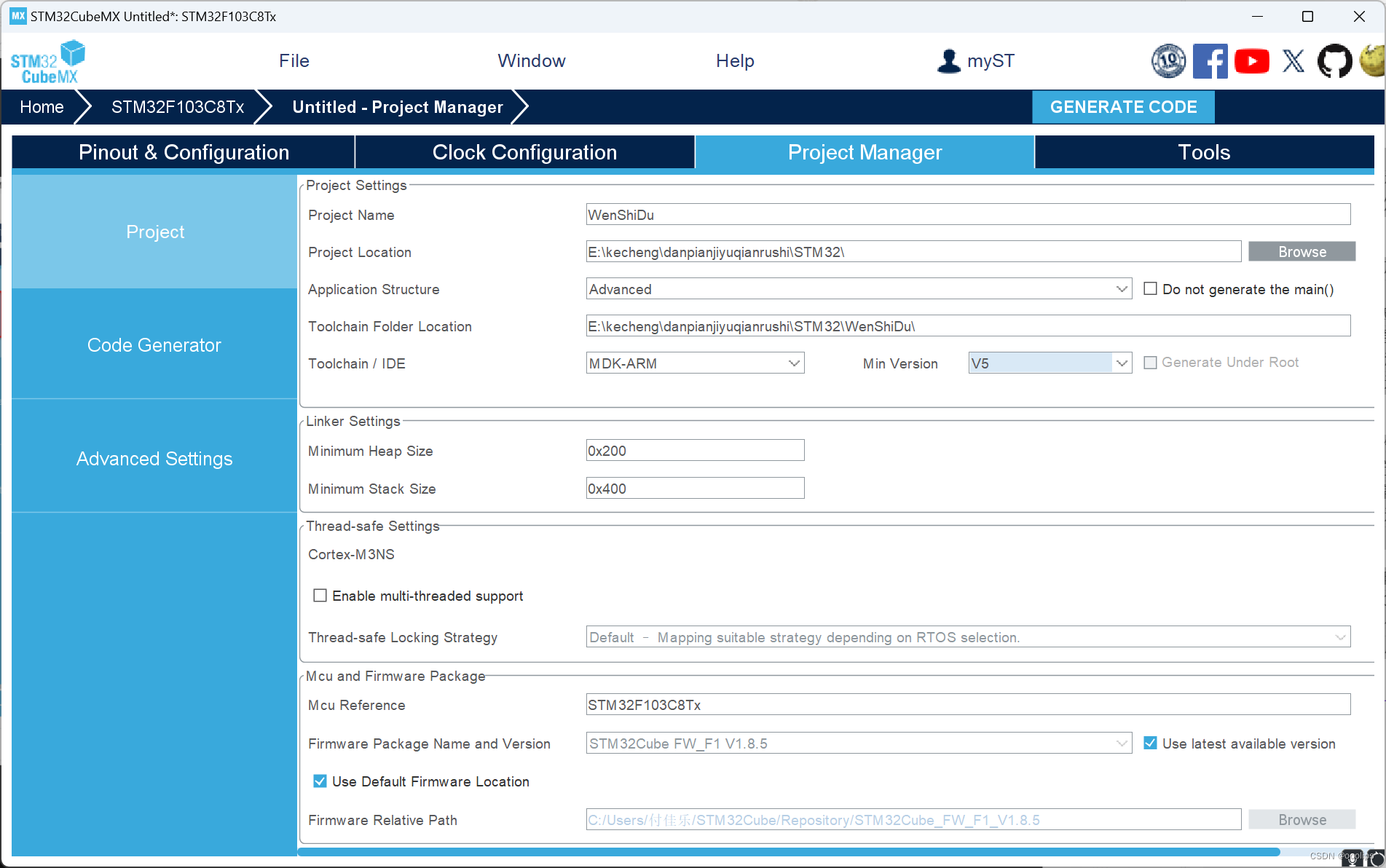Click the Project Location input field
1386x868 pixels.
(913, 252)
